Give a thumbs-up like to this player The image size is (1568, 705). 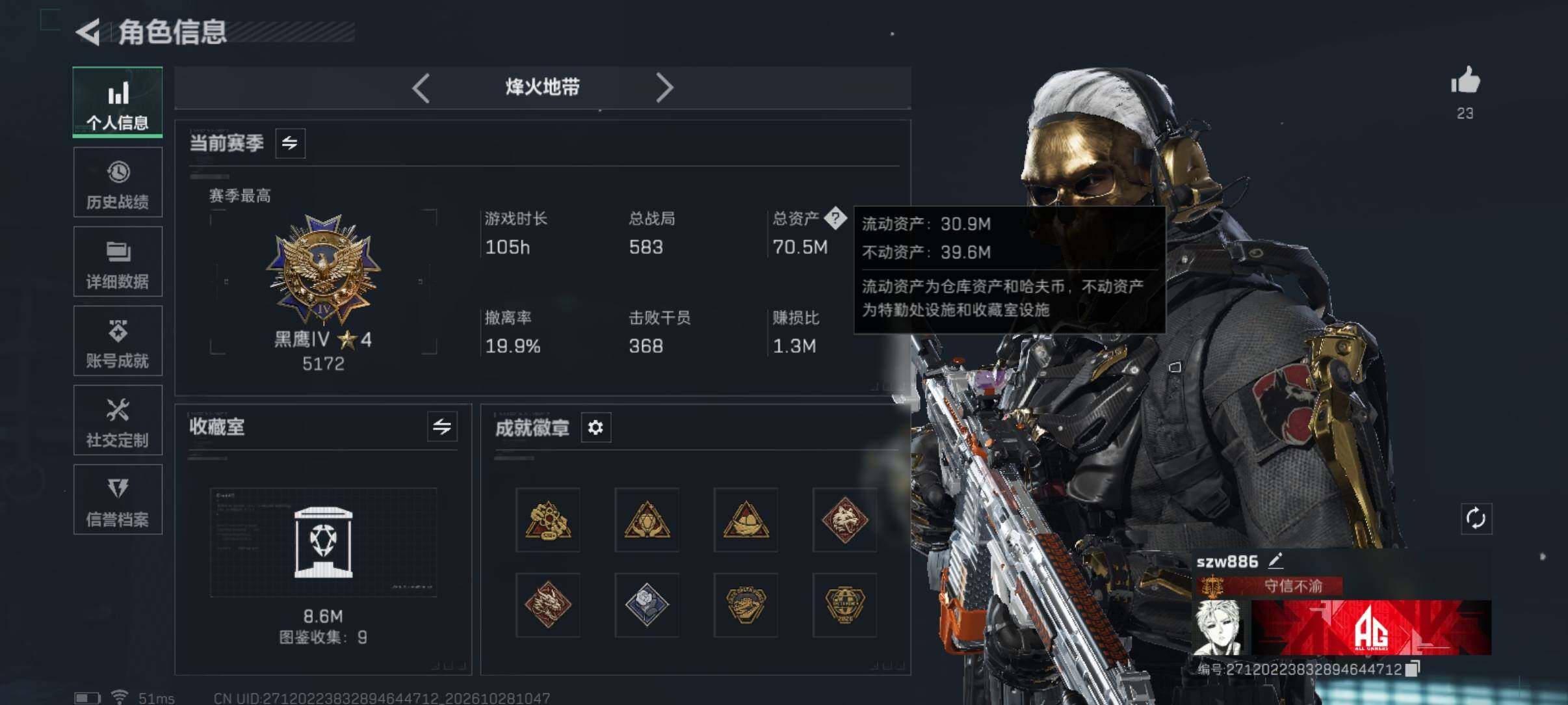coord(1465,81)
